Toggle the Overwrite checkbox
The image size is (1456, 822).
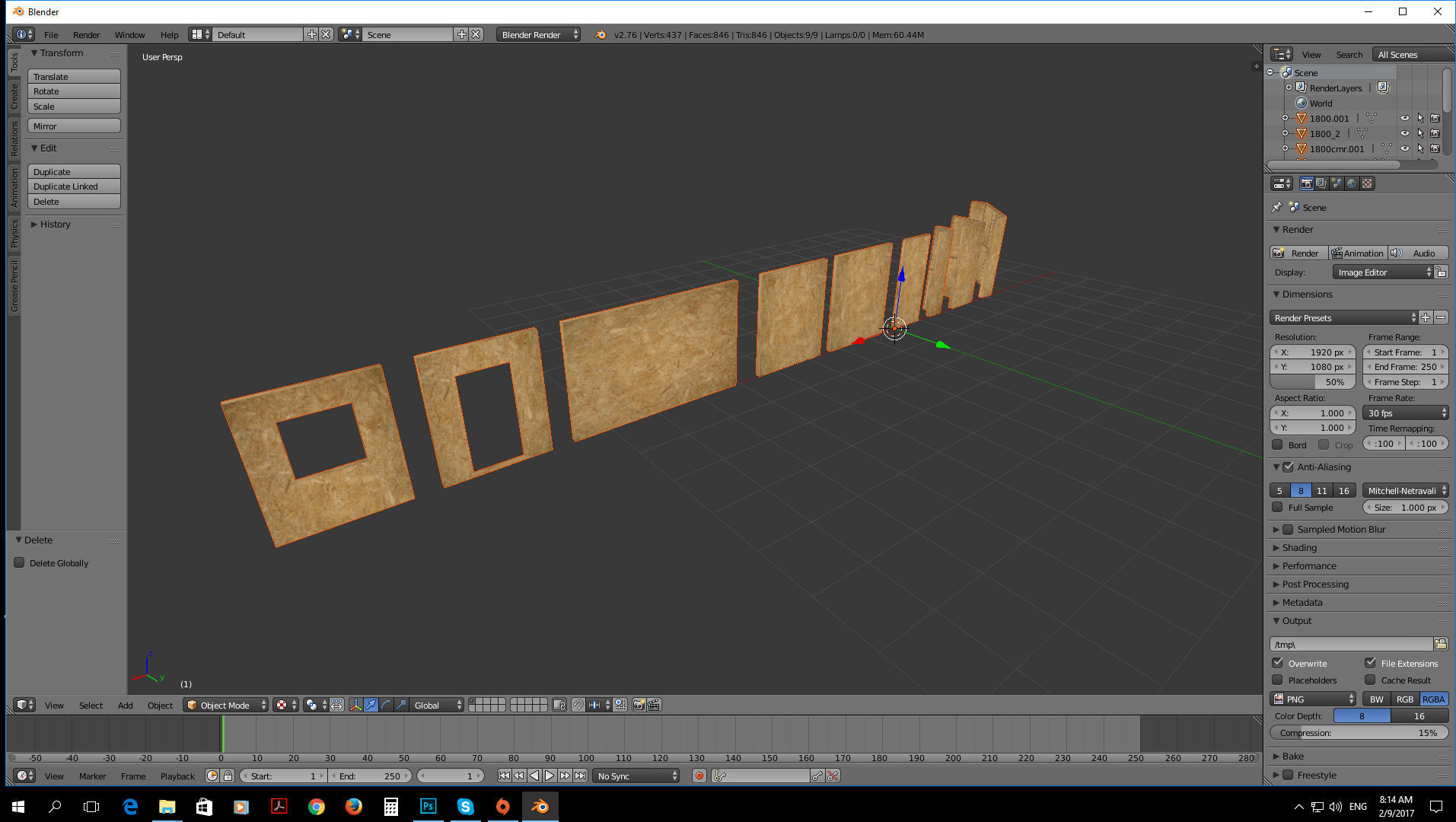(1277, 663)
